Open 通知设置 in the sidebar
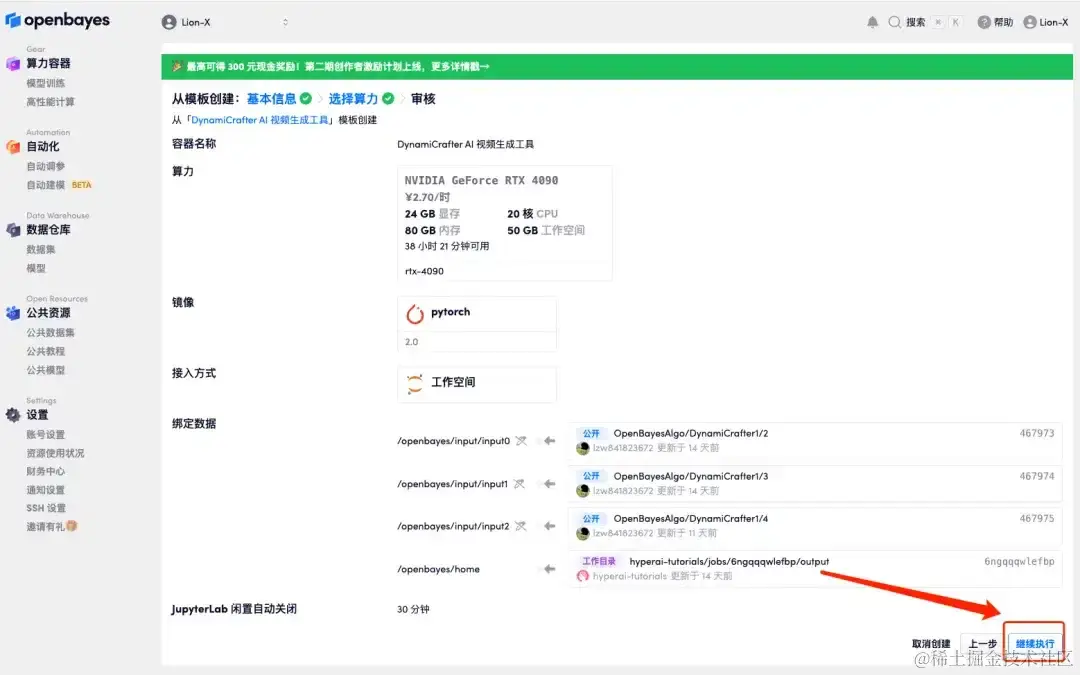This screenshot has width=1080, height=675. 45,490
